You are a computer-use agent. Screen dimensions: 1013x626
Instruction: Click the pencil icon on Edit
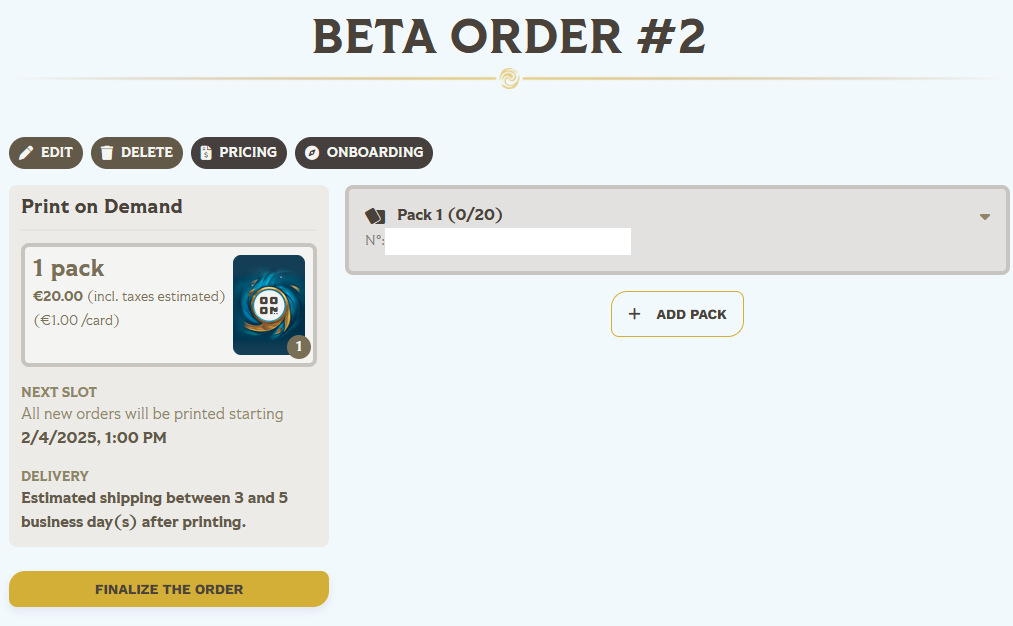(27, 153)
